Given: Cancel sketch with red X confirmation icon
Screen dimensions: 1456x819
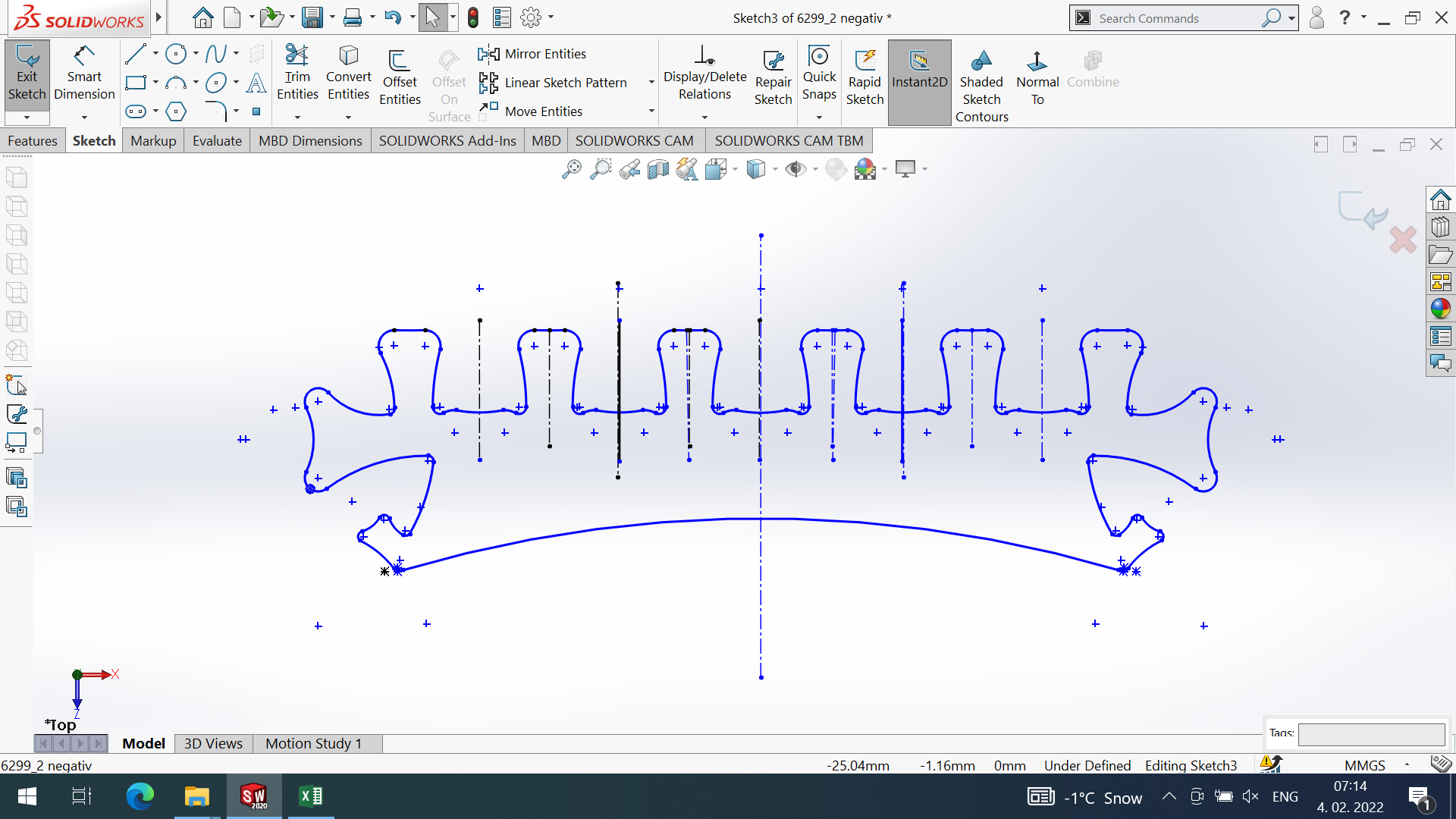Looking at the screenshot, I should pos(1403,240).
